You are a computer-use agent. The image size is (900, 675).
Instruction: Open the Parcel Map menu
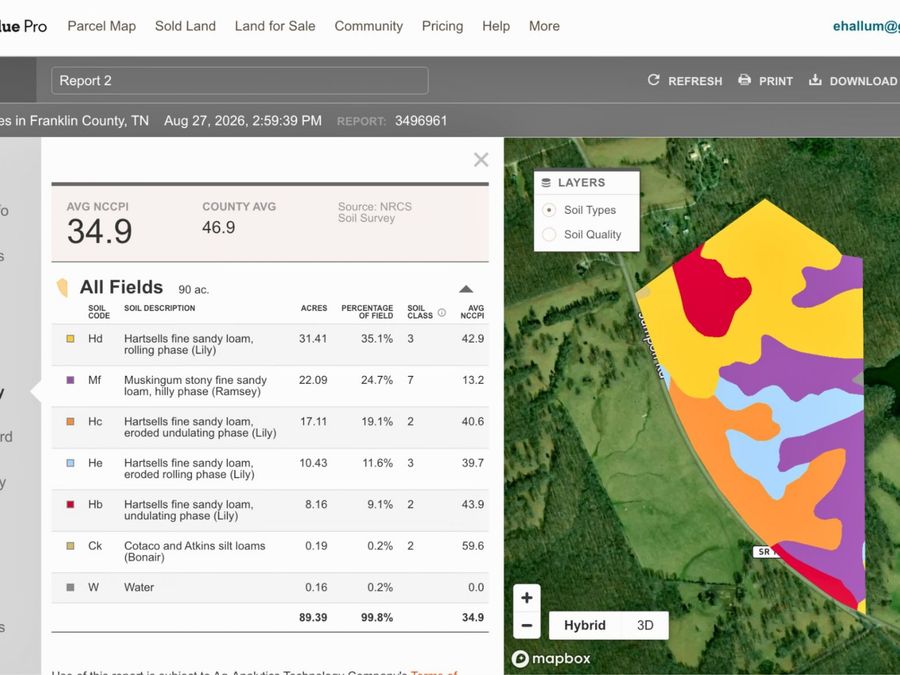pos(102,26)
